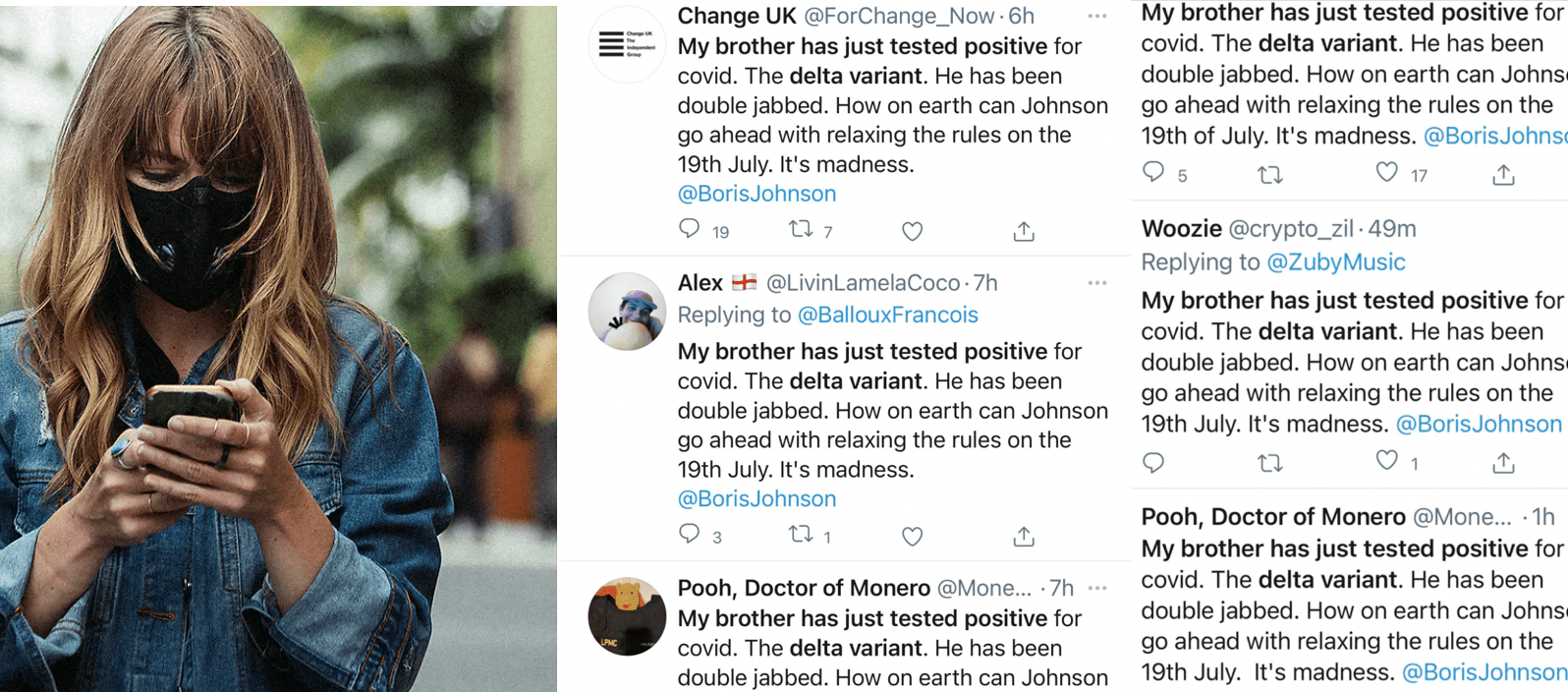Click Alex's profile picture
The image size is (1568, 692).
626,311
